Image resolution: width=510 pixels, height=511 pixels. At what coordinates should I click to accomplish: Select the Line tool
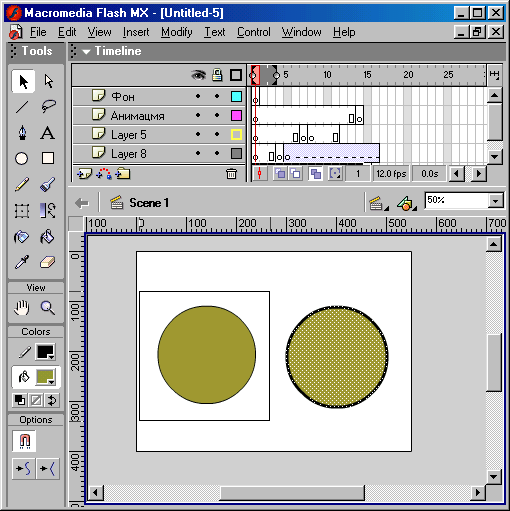(22, 107)
